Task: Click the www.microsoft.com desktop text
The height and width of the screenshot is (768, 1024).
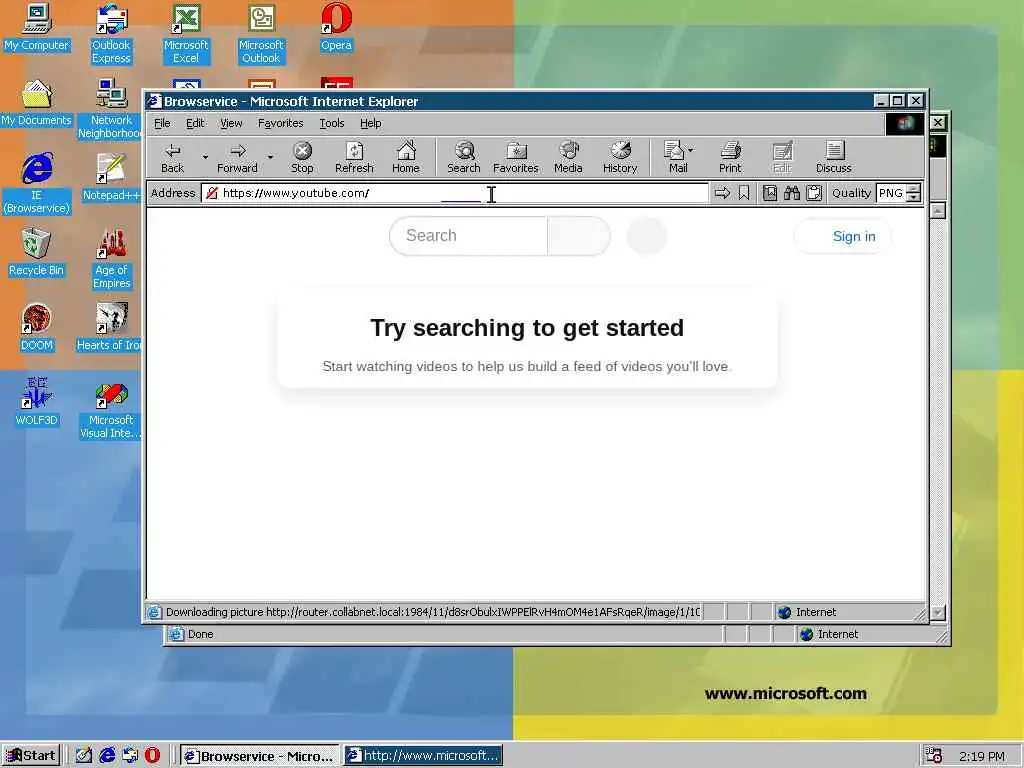Action: (x=786, y=694)
